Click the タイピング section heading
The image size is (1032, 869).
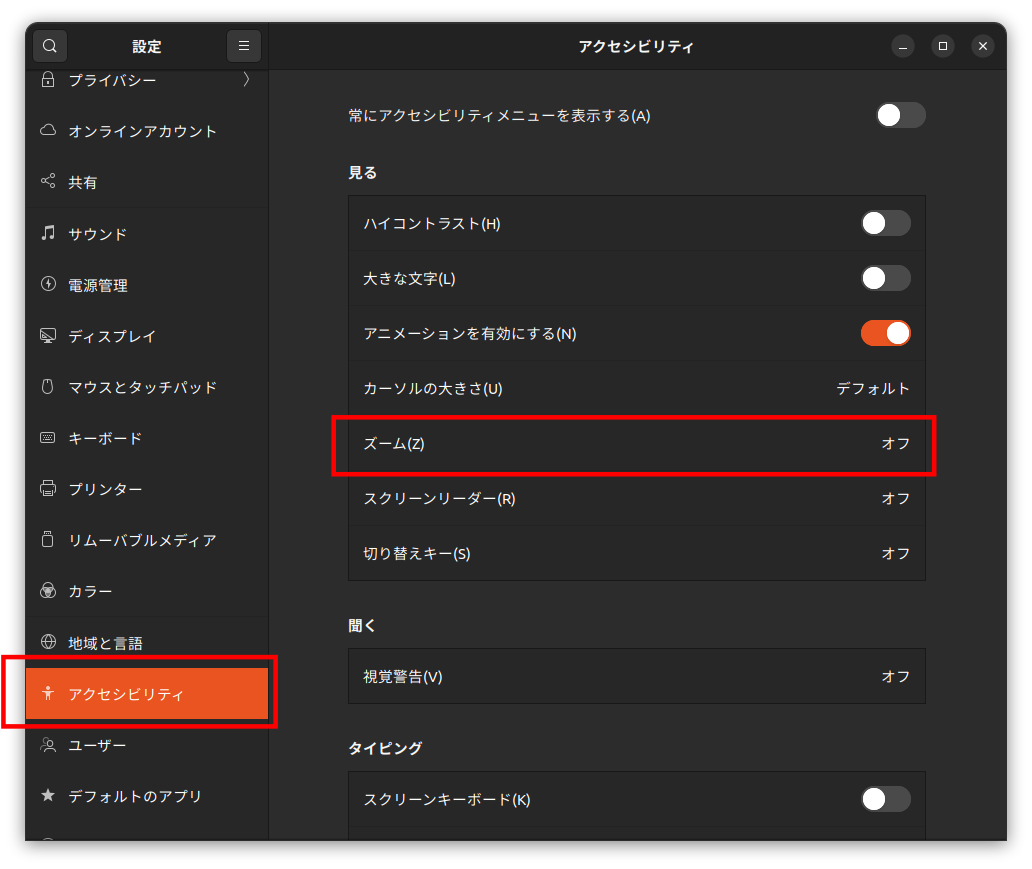click(385, 748)
